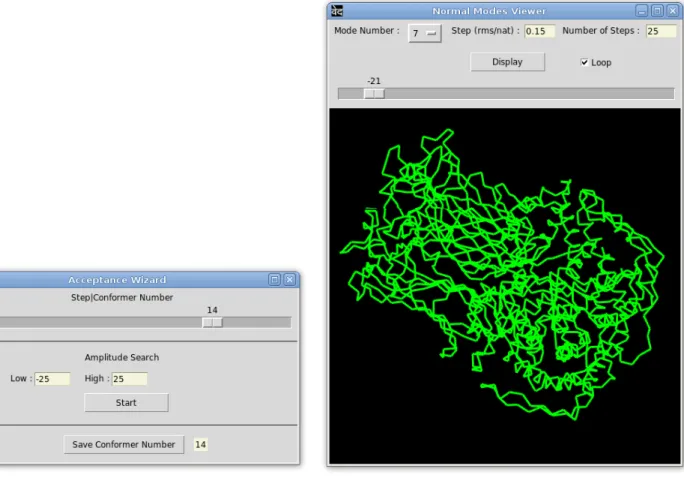
Task: Click the Start button in Amplitude Search
Action: [x=126, y=403]
